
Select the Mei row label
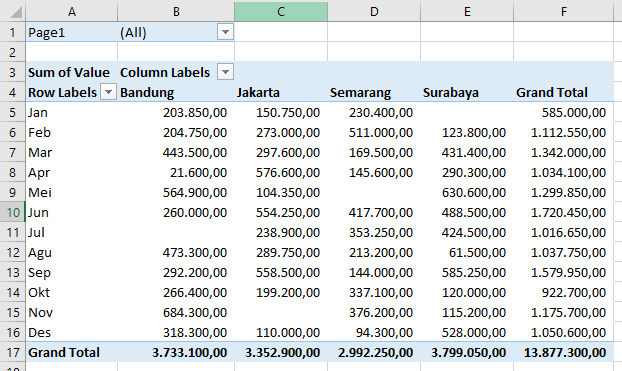(40, 192)
